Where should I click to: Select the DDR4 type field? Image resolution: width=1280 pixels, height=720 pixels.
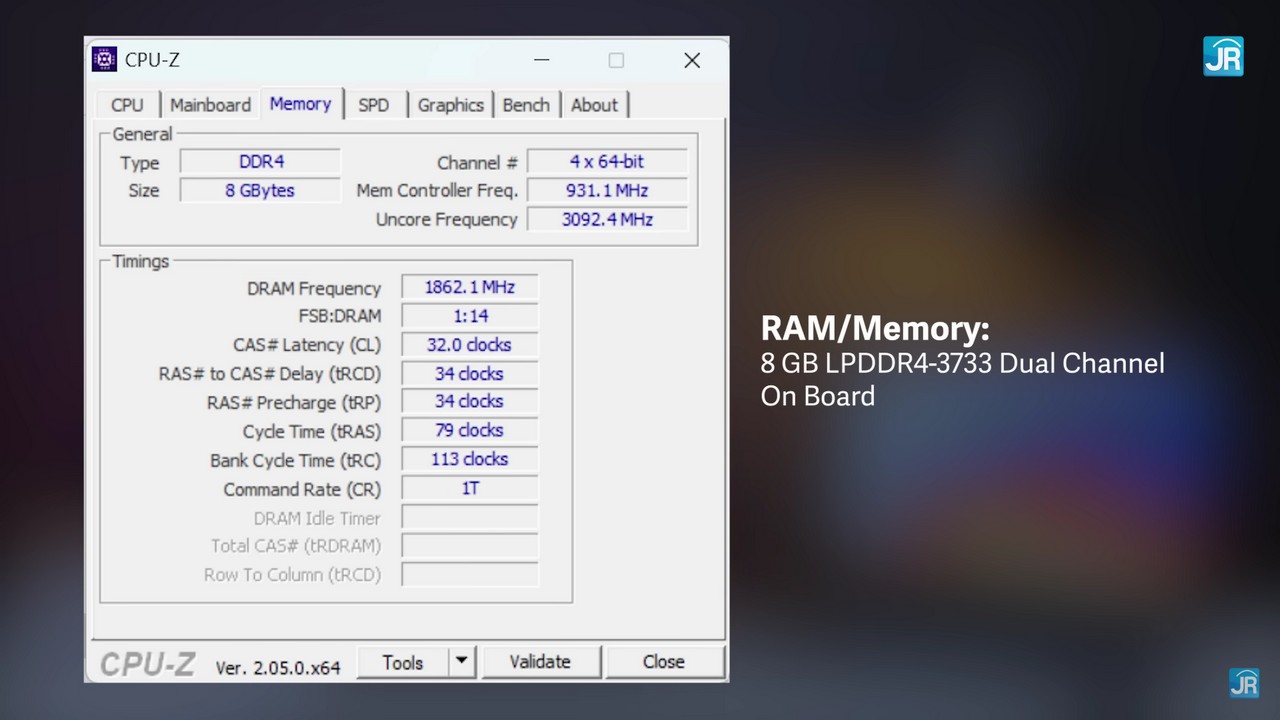pyautogui.click(x=260, y=162)
